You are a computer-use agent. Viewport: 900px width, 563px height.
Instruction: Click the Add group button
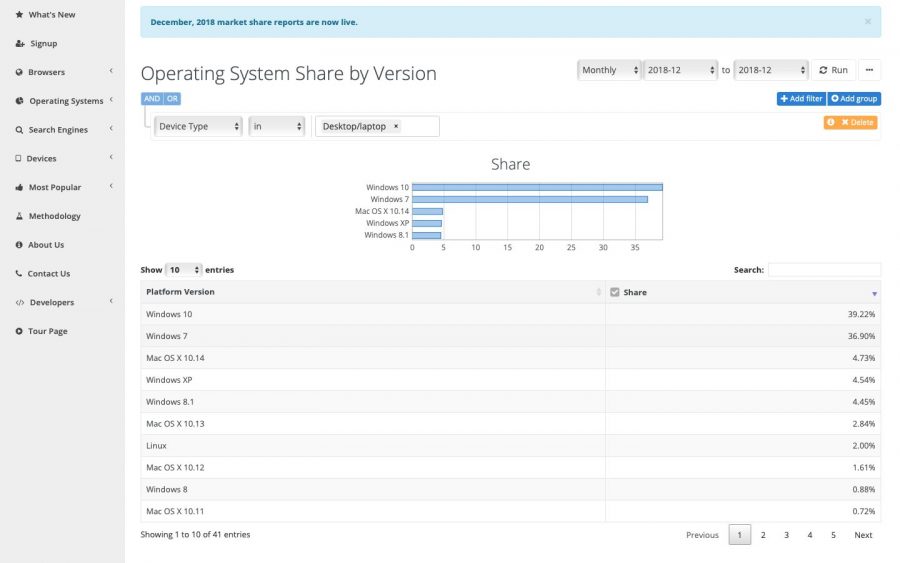coord(854,99)
